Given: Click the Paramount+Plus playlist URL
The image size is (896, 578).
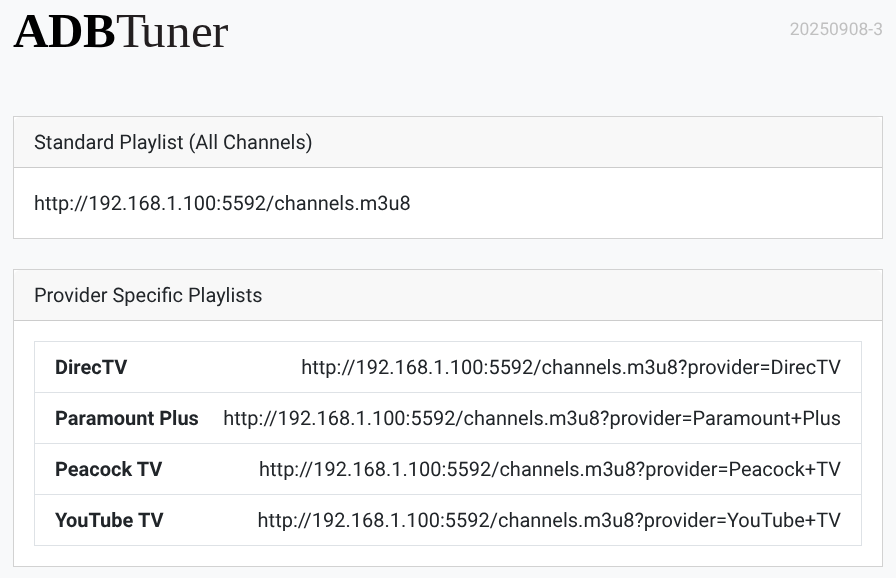Looking at the screenshot, I should (x=531, y=418).
